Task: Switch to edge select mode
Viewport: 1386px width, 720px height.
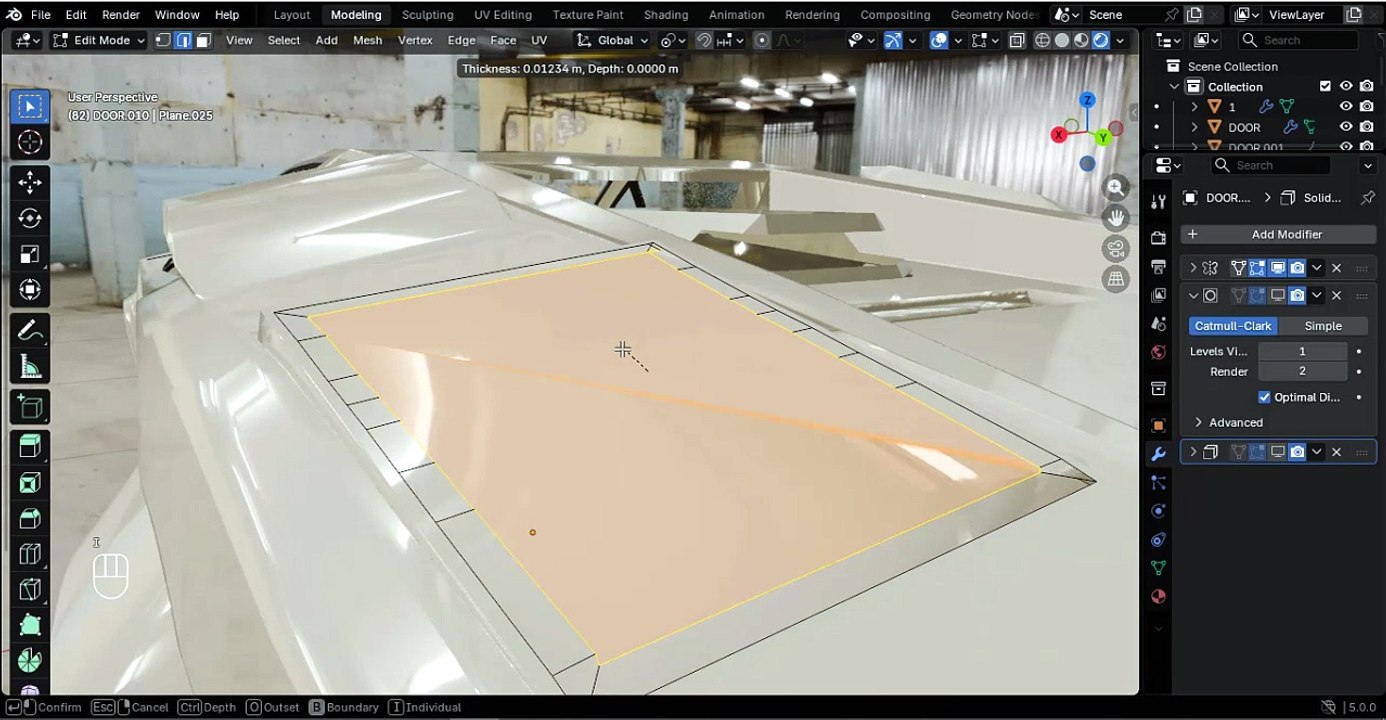Action: click(x=183, y=40)
